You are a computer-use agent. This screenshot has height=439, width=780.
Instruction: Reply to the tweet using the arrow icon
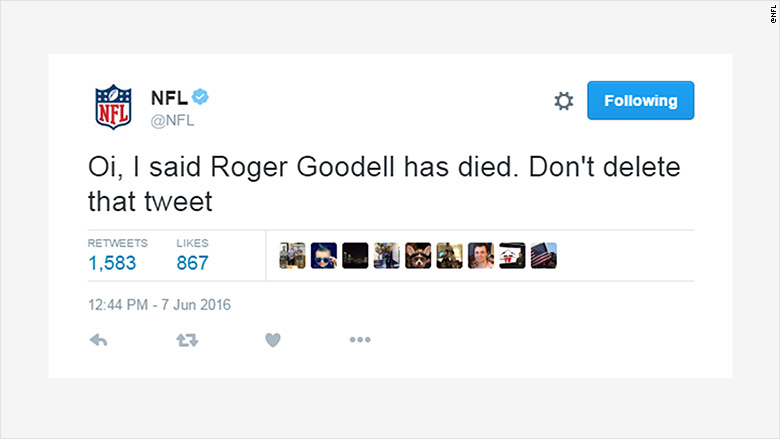click(99, 341)
